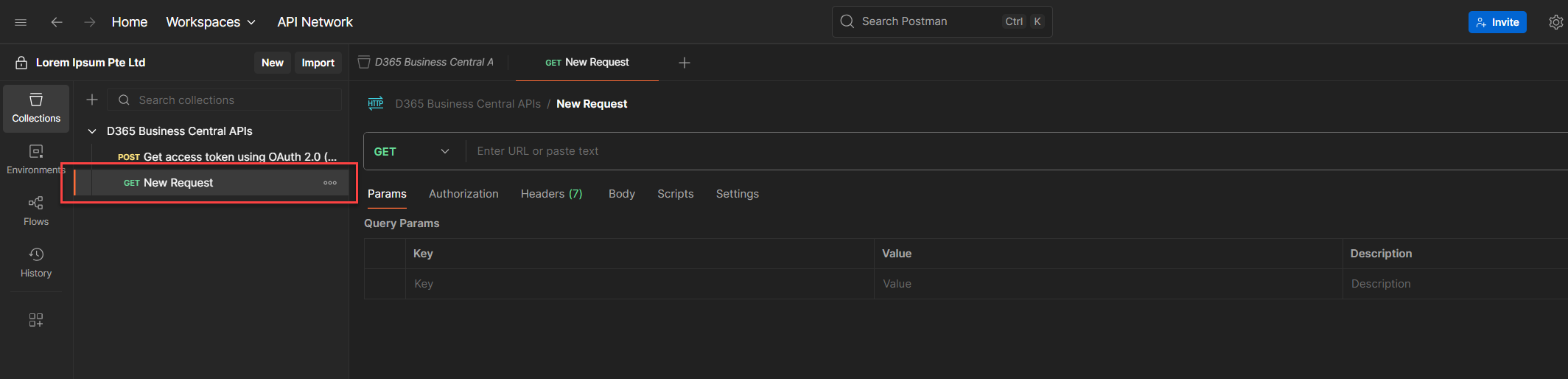Viewport: 1568px width, 379px height.
Task: Open the GET method dropdown
Action: point(413,151)
